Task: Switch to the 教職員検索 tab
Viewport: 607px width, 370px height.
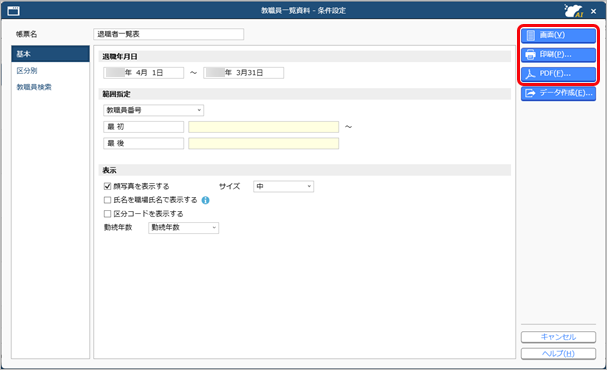Action: 50,87
